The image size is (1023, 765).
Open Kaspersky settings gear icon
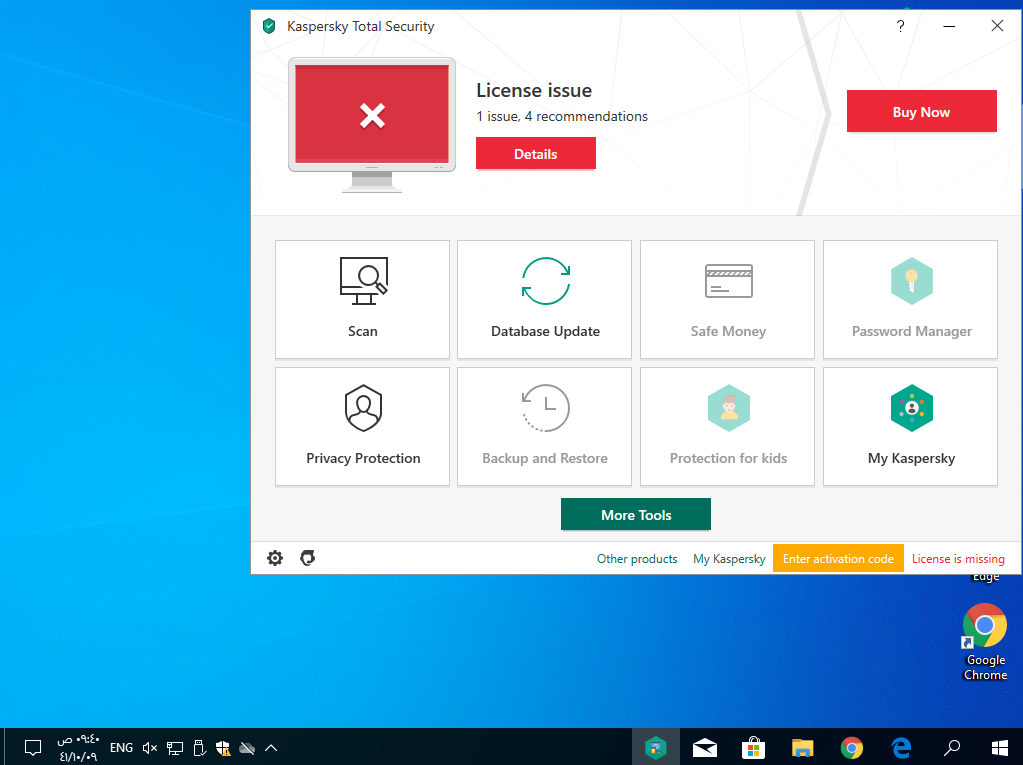(x=275, y=558)
